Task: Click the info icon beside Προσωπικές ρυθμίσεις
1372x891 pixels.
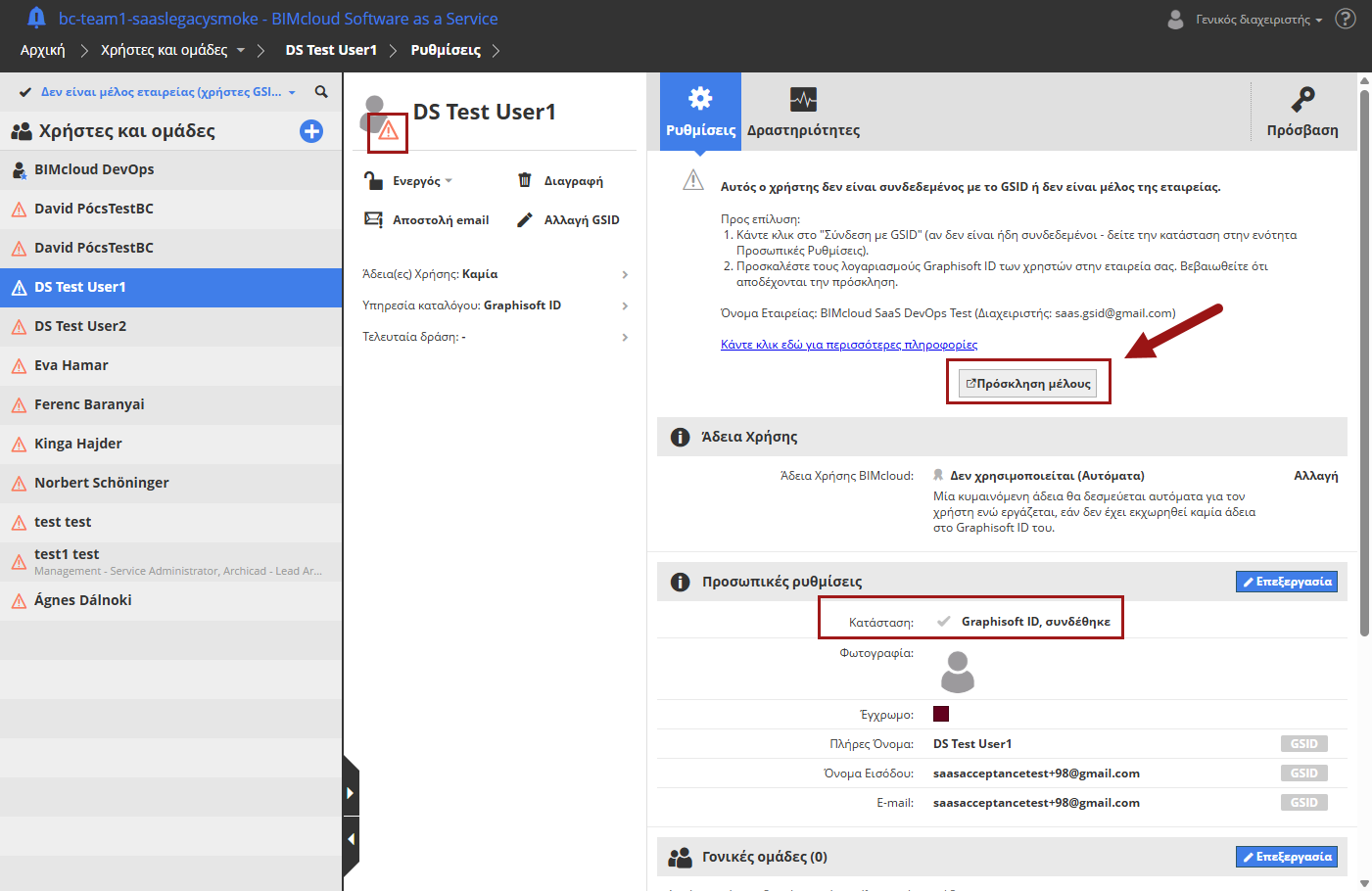Action: [x=680, y=582]
